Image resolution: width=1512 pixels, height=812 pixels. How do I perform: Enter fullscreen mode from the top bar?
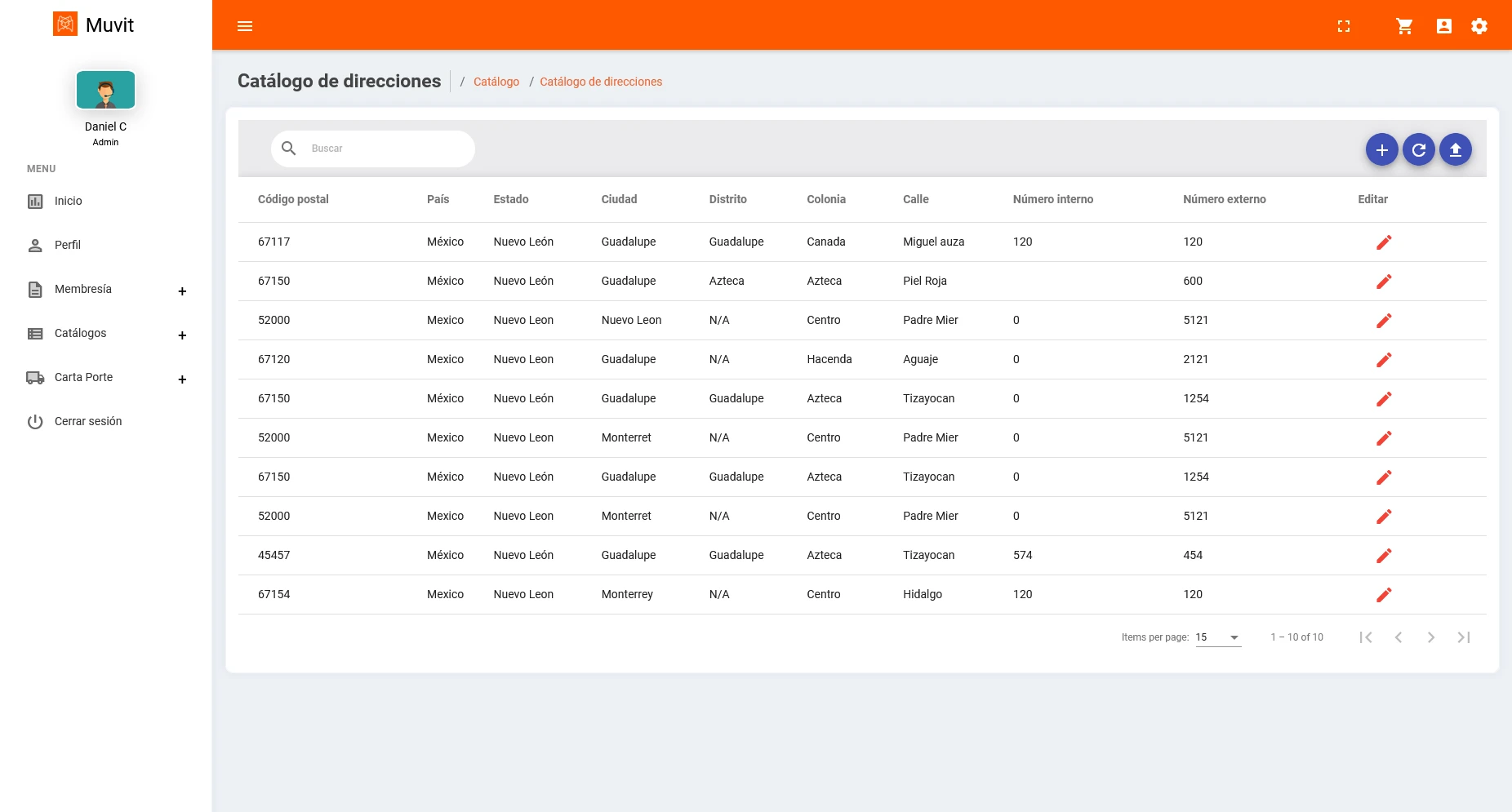click(x=1344, y=26)
